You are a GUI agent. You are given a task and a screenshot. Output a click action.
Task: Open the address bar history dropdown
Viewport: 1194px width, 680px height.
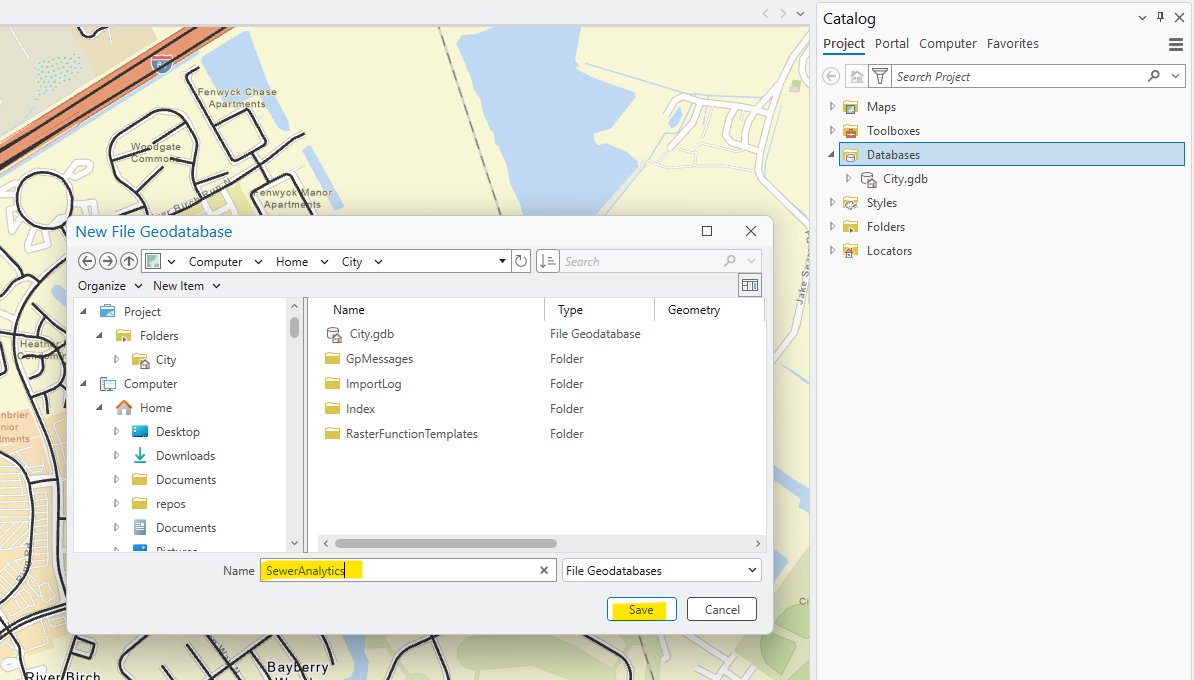click(502, 261)
